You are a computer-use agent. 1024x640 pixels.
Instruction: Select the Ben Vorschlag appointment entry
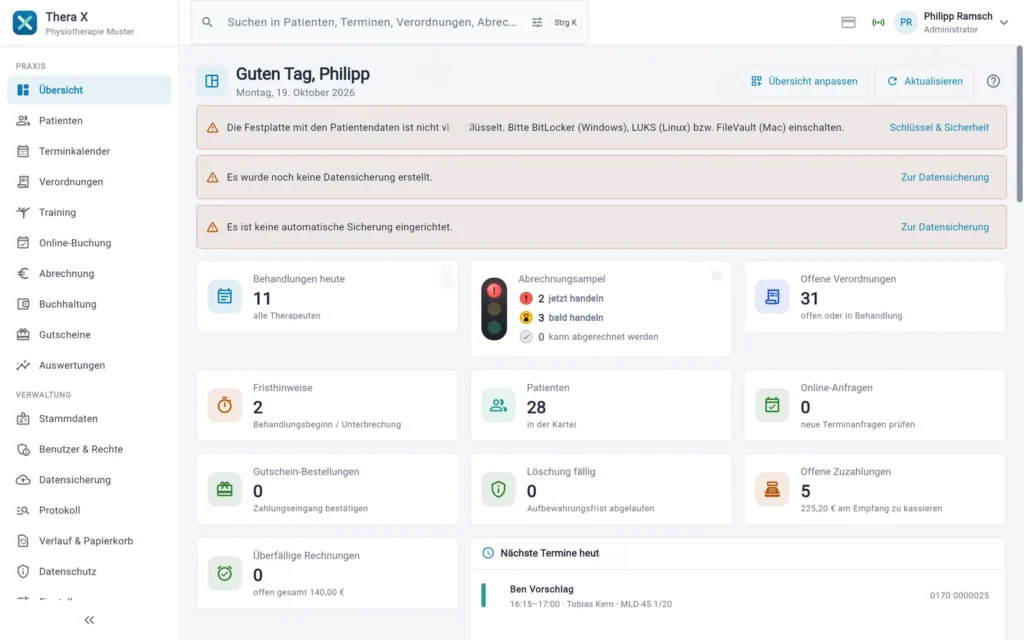(738, 596)
